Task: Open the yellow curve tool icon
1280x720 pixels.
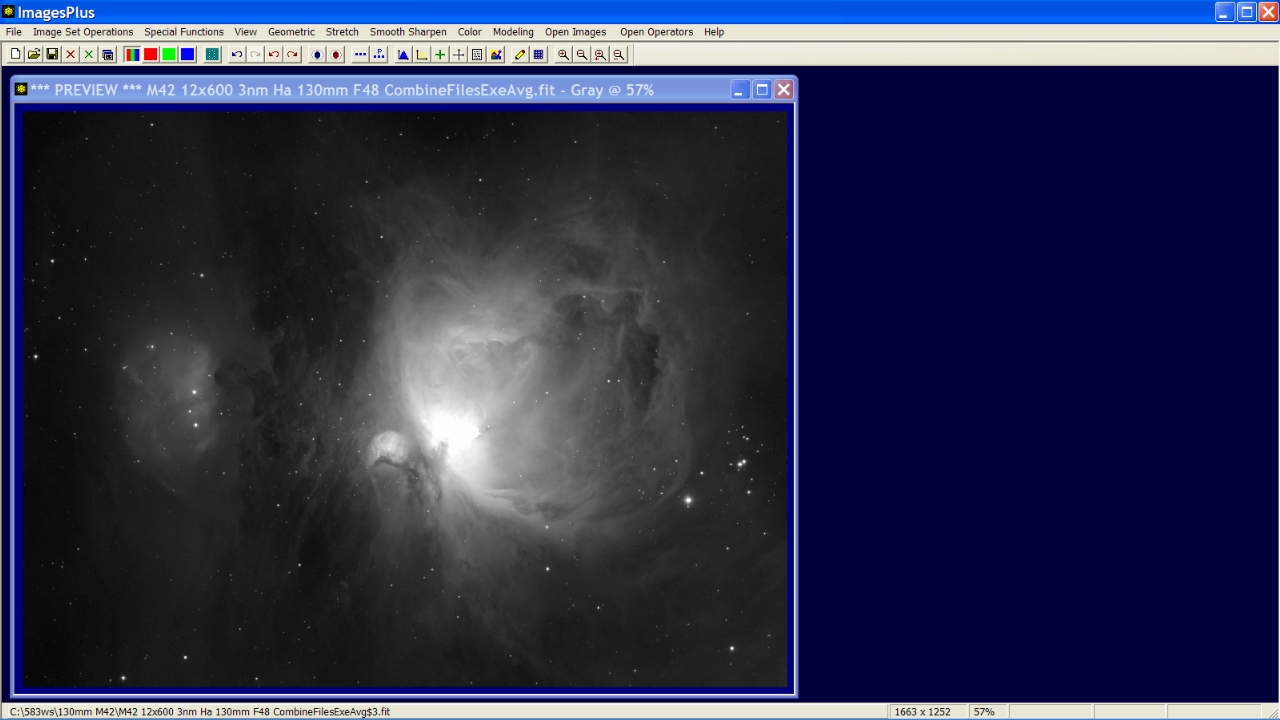Action: 422,54
